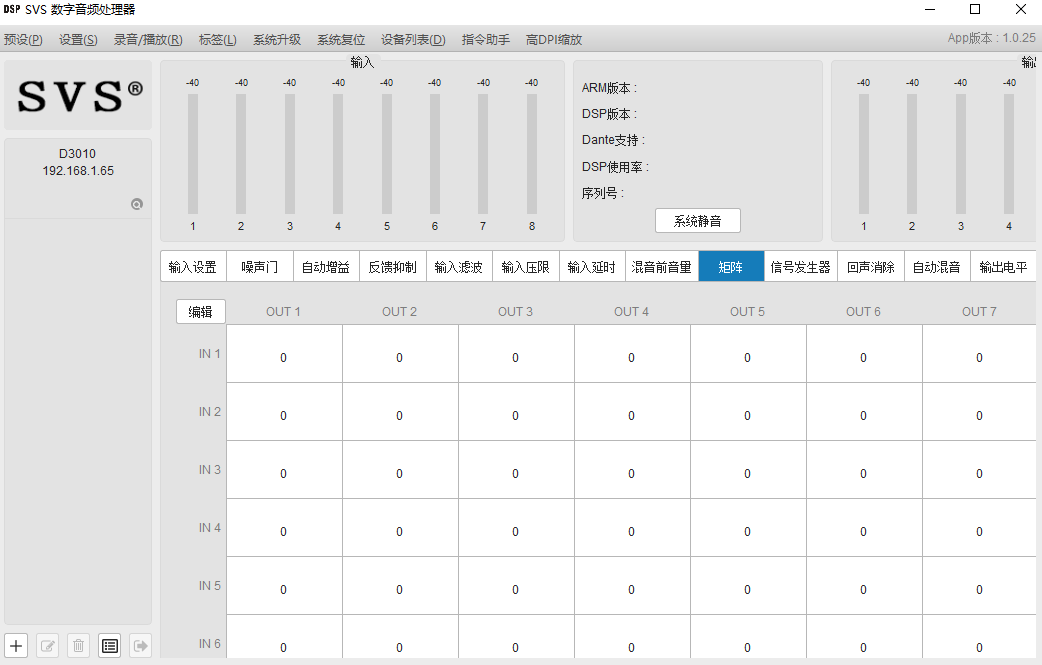Select the edit device icon

47,645
